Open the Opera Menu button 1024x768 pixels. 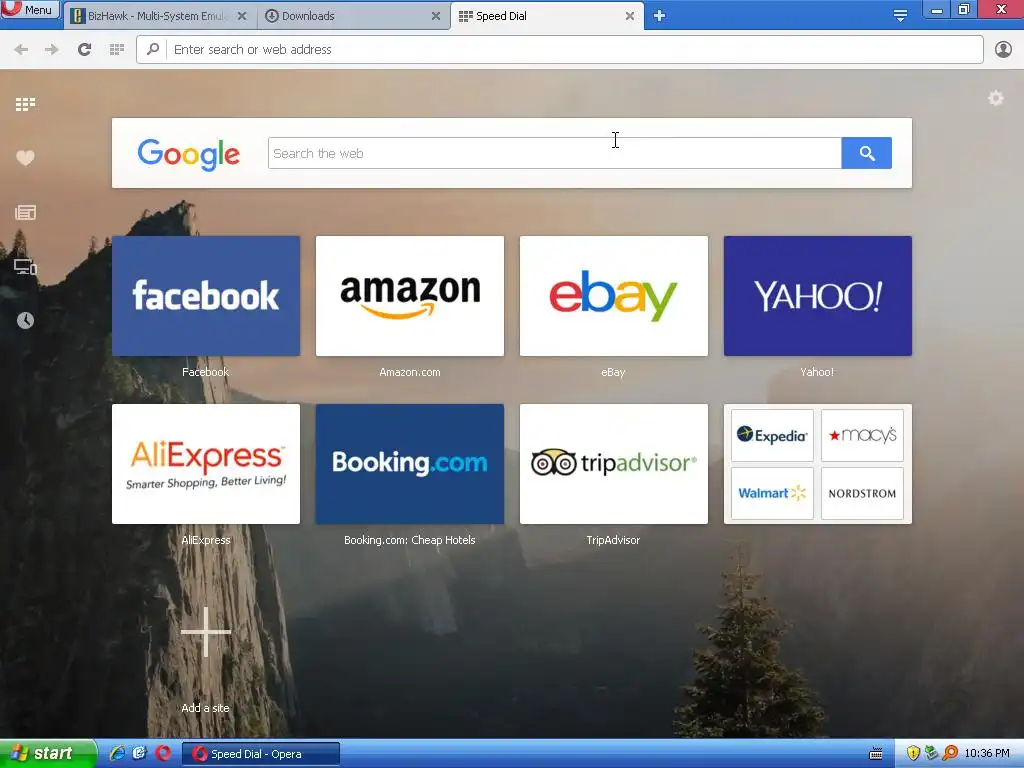click(30, 10)
